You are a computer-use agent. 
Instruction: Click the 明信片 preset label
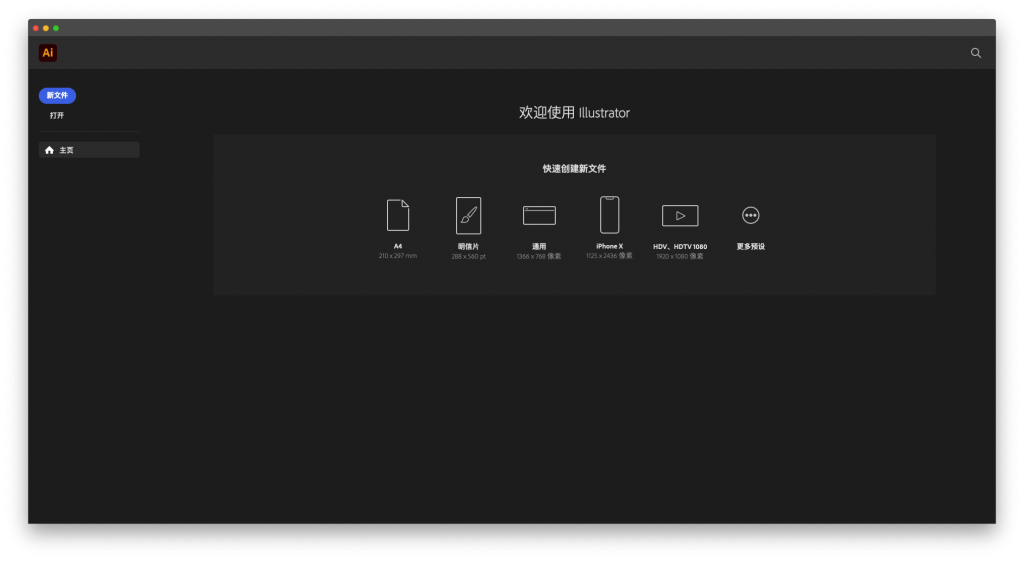pyautogui.click(x=468, y=247)
